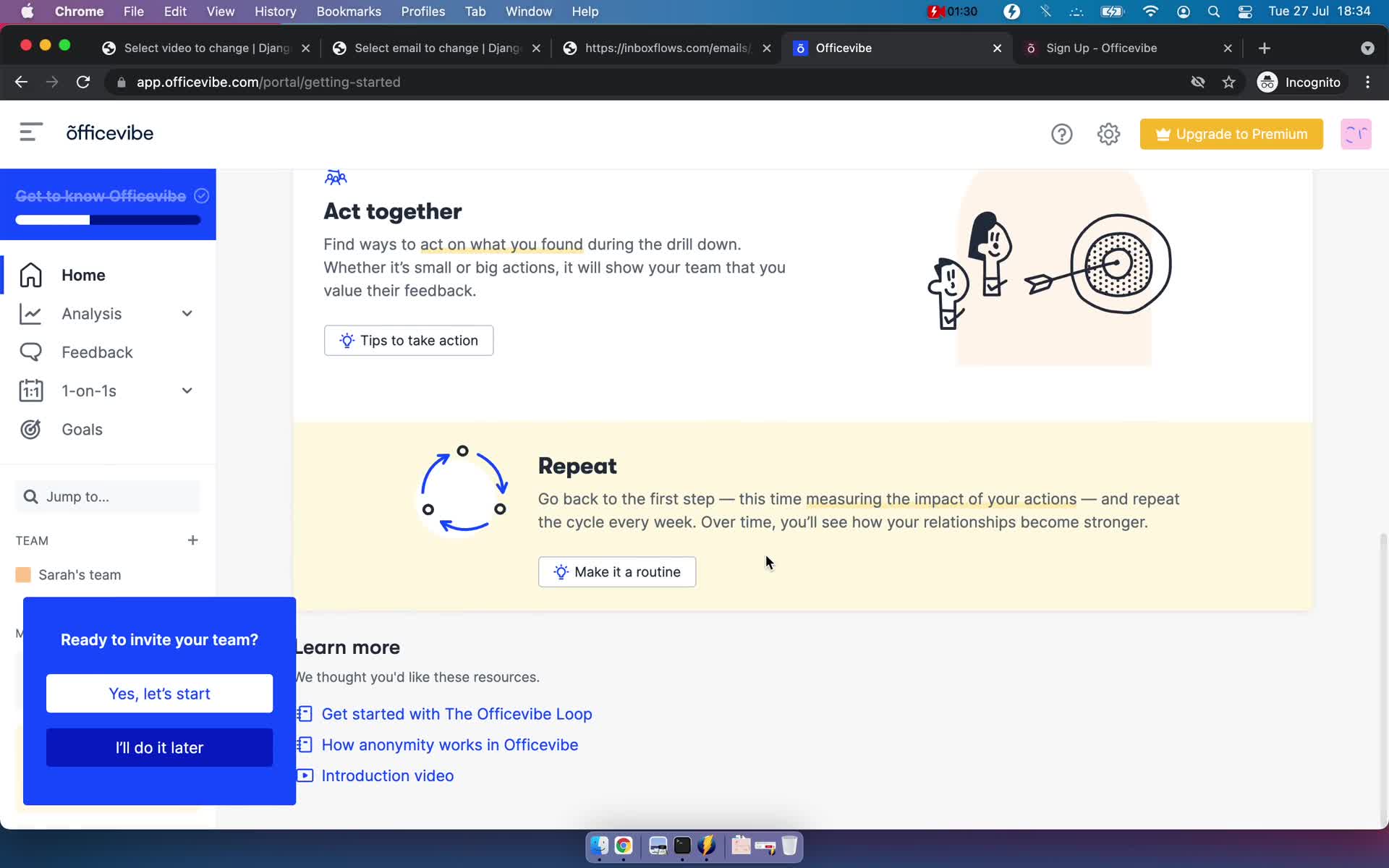1389x868 pixels.
Task: Select the Goals sidebar icon
Action: click(31, 428)
